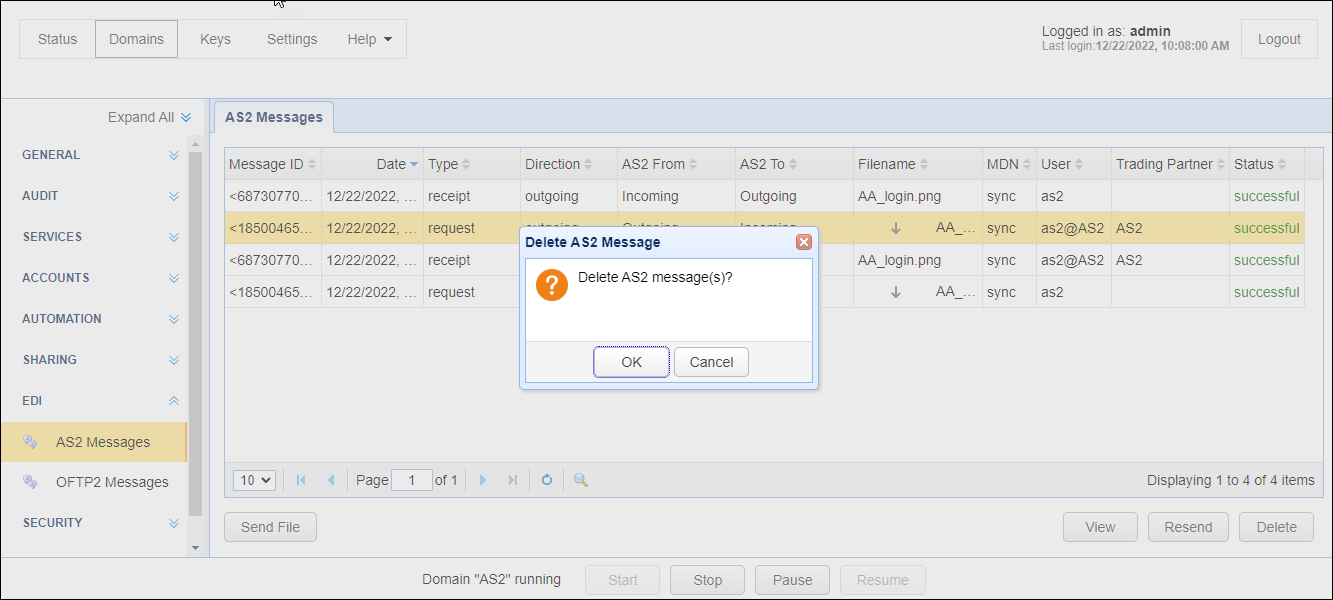Sort by the User column header

click(x=1074, y=164)
